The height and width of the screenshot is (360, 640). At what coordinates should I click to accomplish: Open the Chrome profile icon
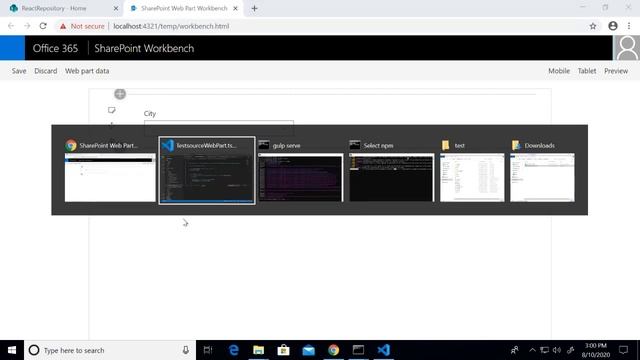click(613, 26)
